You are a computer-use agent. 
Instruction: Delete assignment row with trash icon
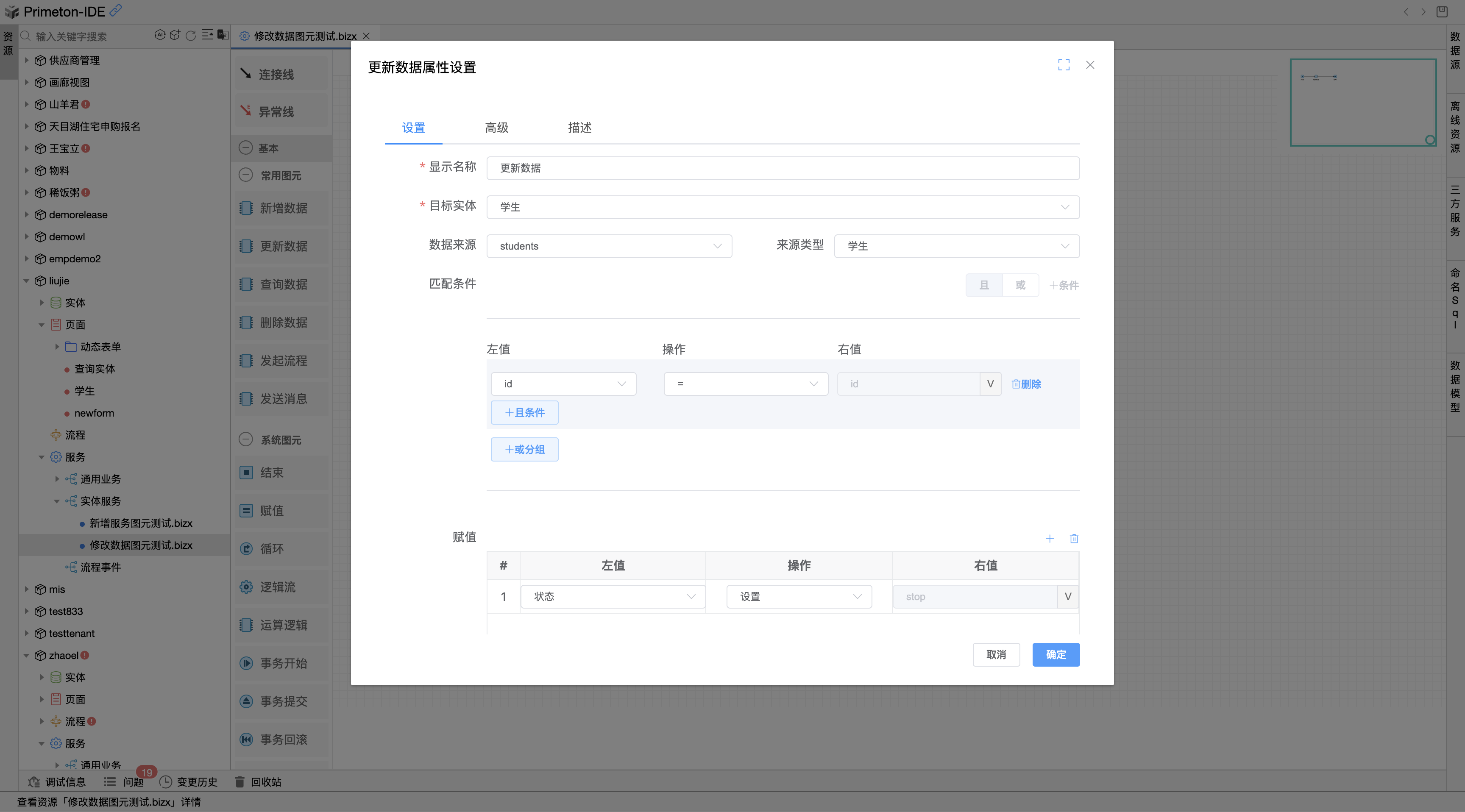1074,539
